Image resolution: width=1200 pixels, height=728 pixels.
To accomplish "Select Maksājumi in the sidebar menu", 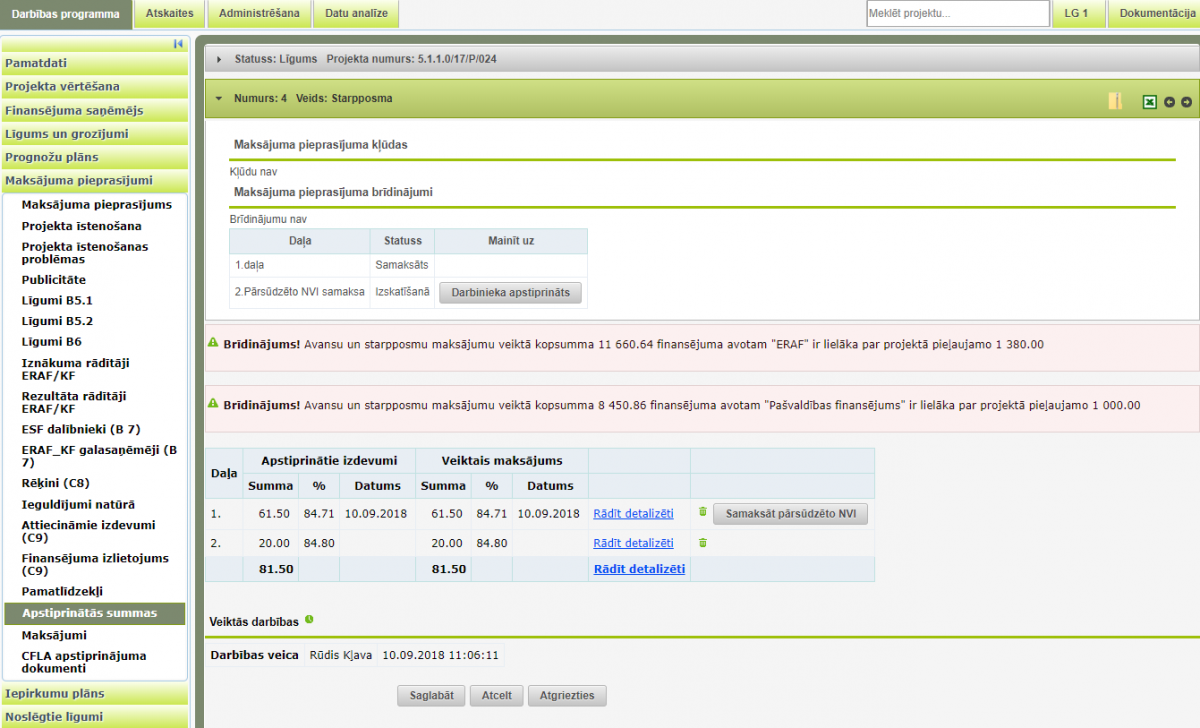I will tap(54, 635).
